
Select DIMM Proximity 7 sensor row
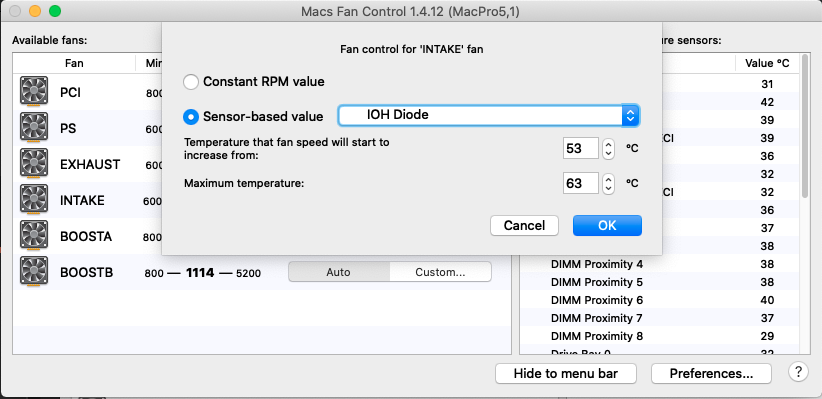[659, 318]
